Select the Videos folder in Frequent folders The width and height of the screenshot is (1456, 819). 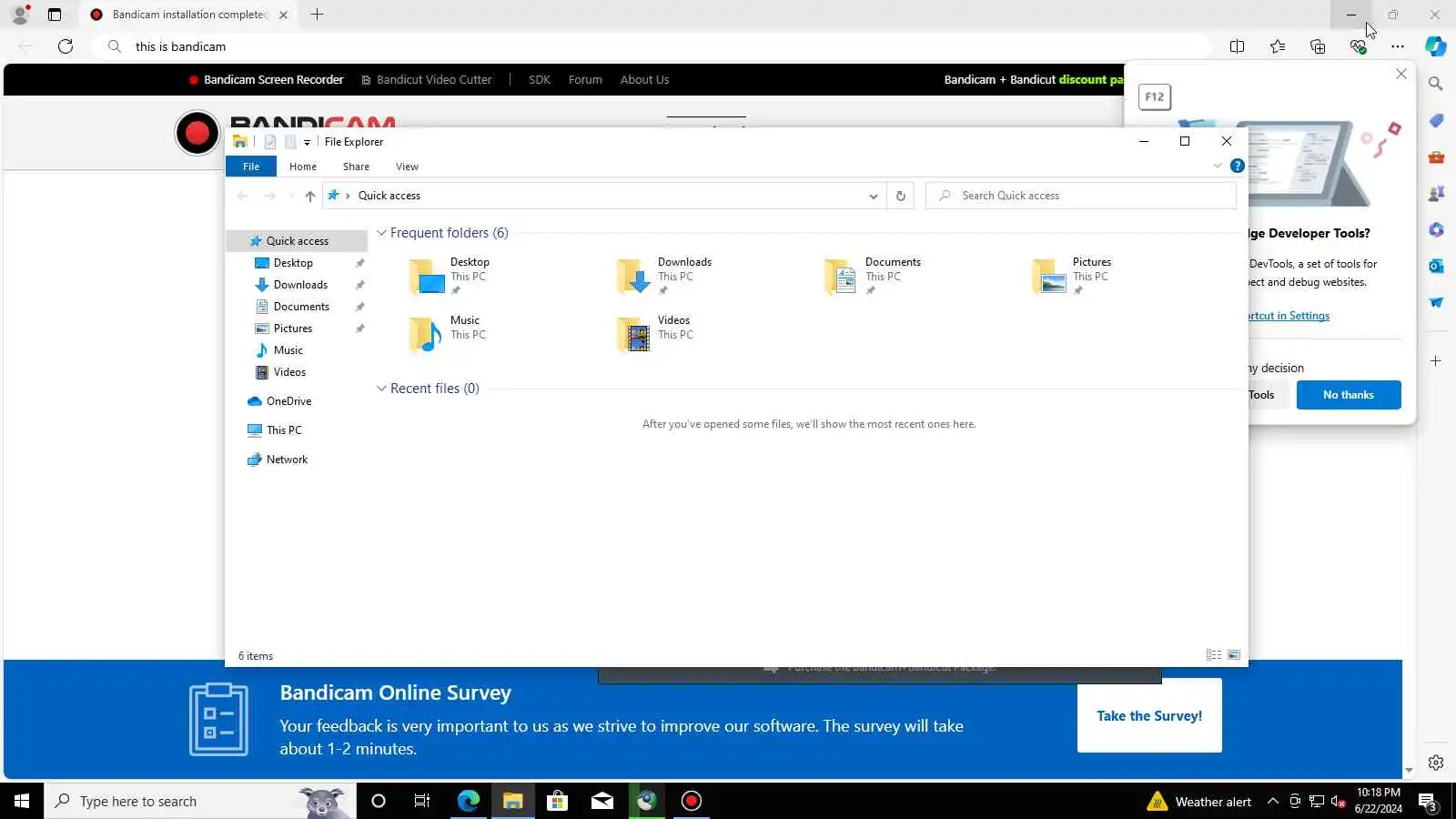pos(654,335)
